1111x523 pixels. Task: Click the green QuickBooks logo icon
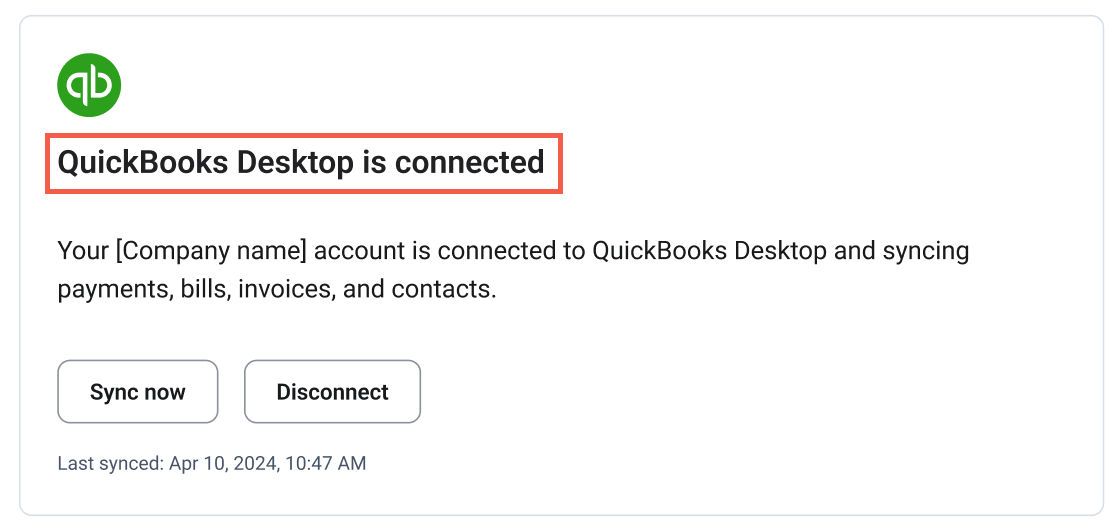coord(89,85)
